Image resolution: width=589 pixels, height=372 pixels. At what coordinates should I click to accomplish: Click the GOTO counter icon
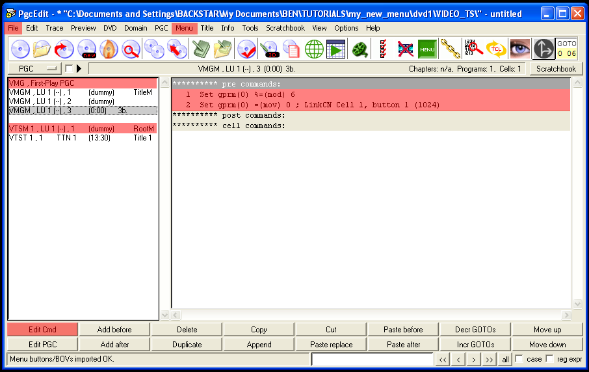click(566, 49)
